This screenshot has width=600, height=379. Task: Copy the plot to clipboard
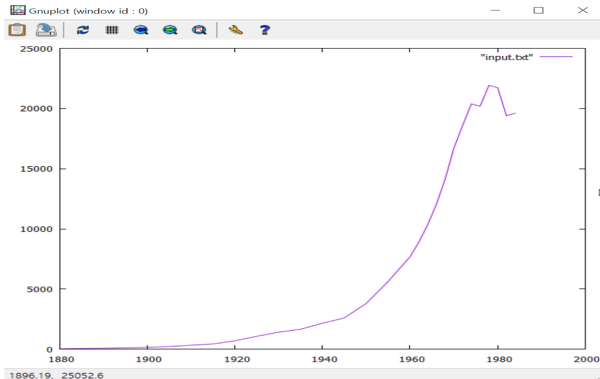coord(17,30)
